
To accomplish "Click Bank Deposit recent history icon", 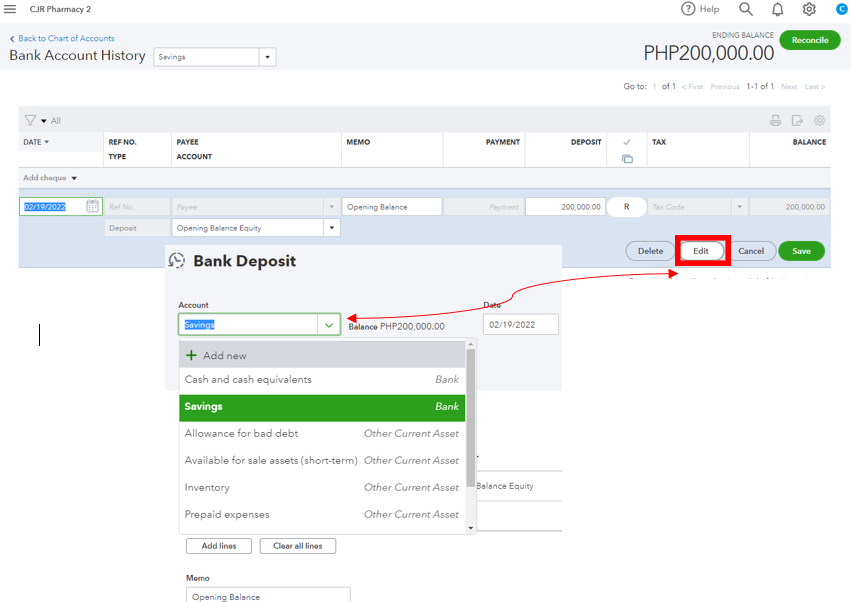I will point(177,261).
